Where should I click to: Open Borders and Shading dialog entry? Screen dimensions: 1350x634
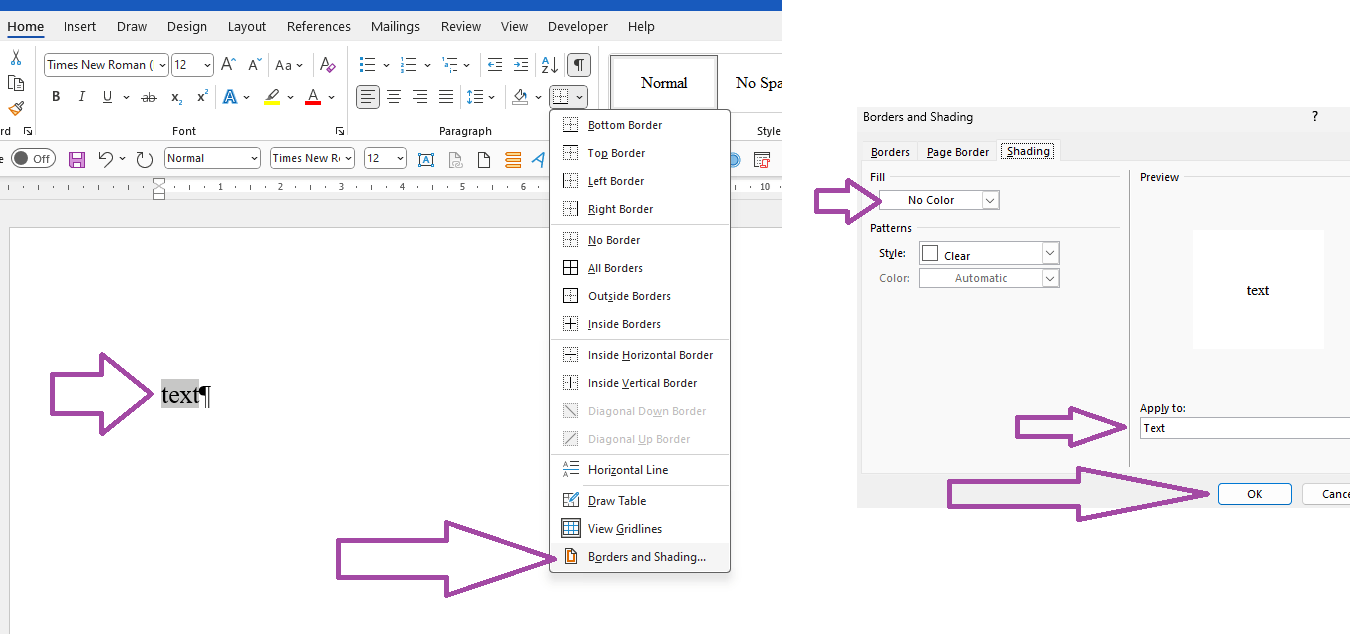tap(640, 556)
